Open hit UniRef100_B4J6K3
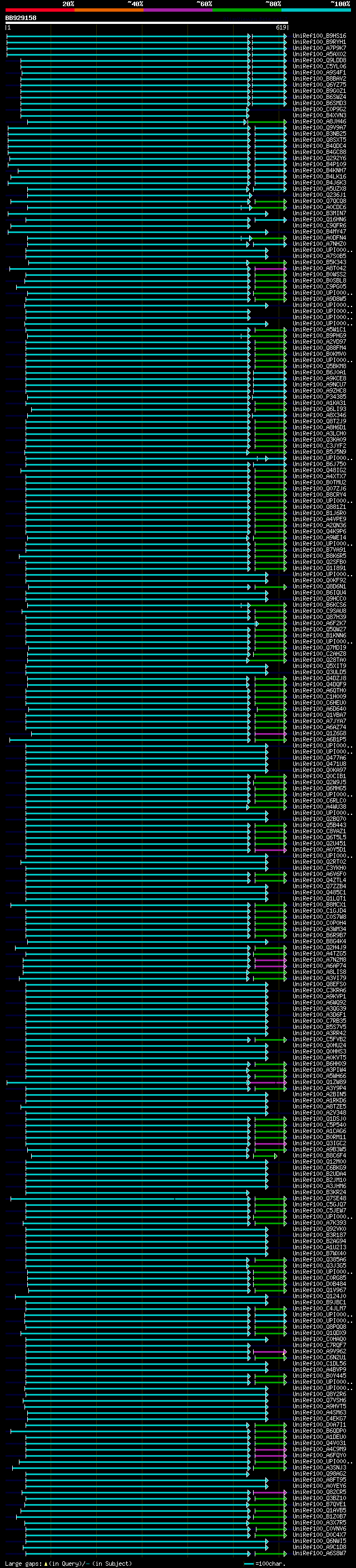Screen dimensions: 356x1568 pyautogui.click(x=319, y=182)
